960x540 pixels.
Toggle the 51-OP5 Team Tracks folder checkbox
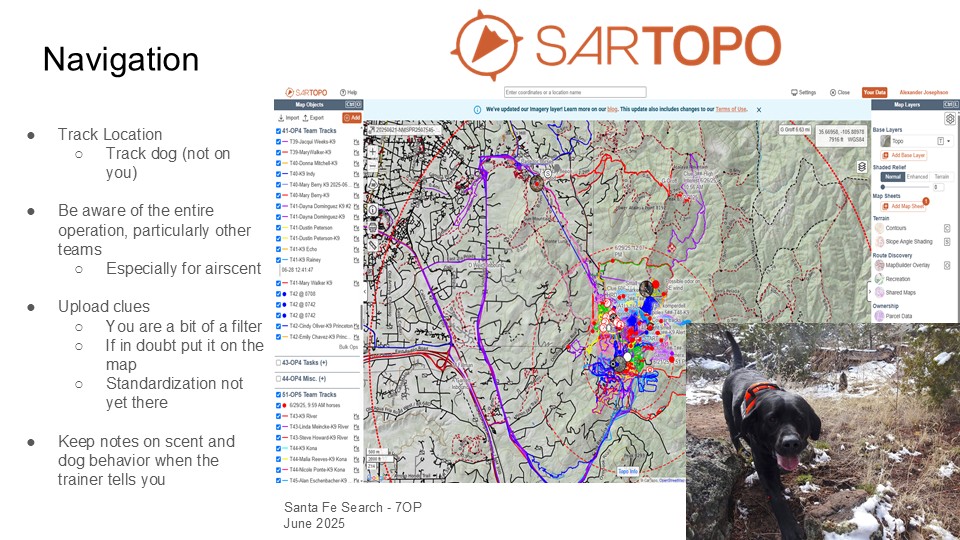coord(279,394)
